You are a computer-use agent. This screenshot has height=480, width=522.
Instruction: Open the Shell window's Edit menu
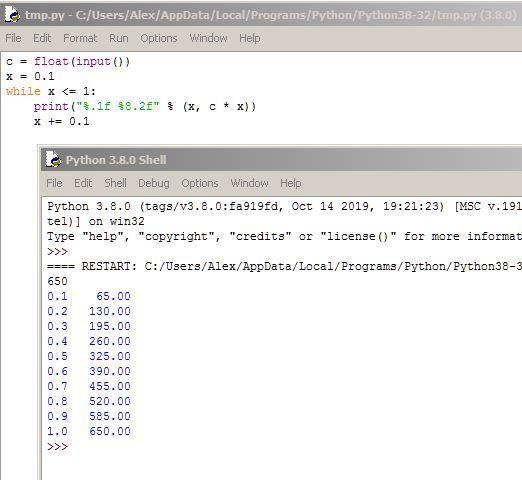click(83, 183)
